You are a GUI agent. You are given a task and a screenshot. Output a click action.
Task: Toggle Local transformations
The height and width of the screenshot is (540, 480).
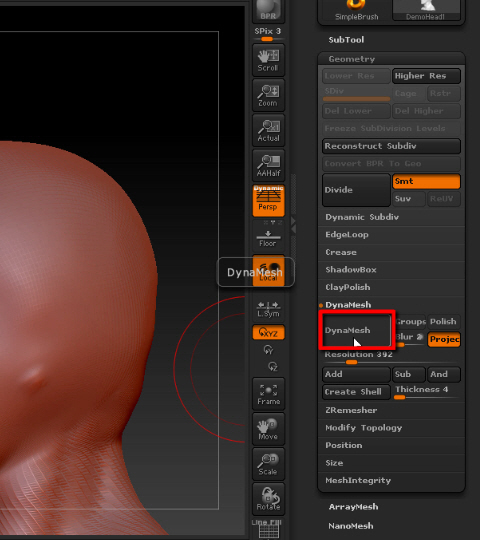268,271
